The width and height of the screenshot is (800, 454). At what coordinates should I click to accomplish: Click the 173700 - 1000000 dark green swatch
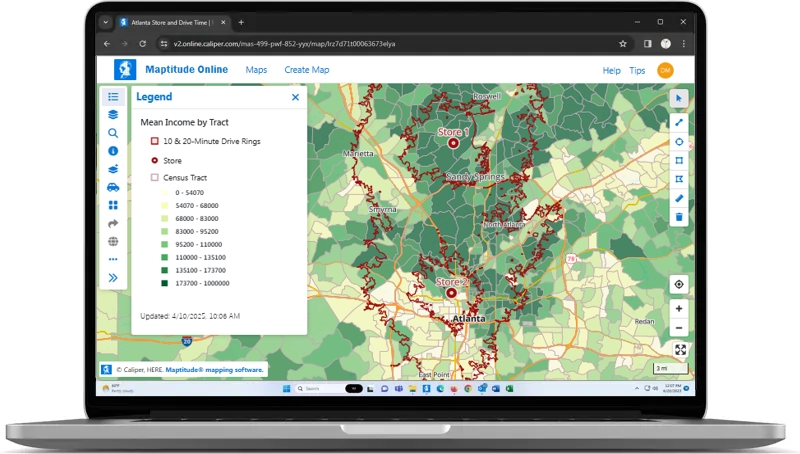pyautogui.click(x=165, y=283)
